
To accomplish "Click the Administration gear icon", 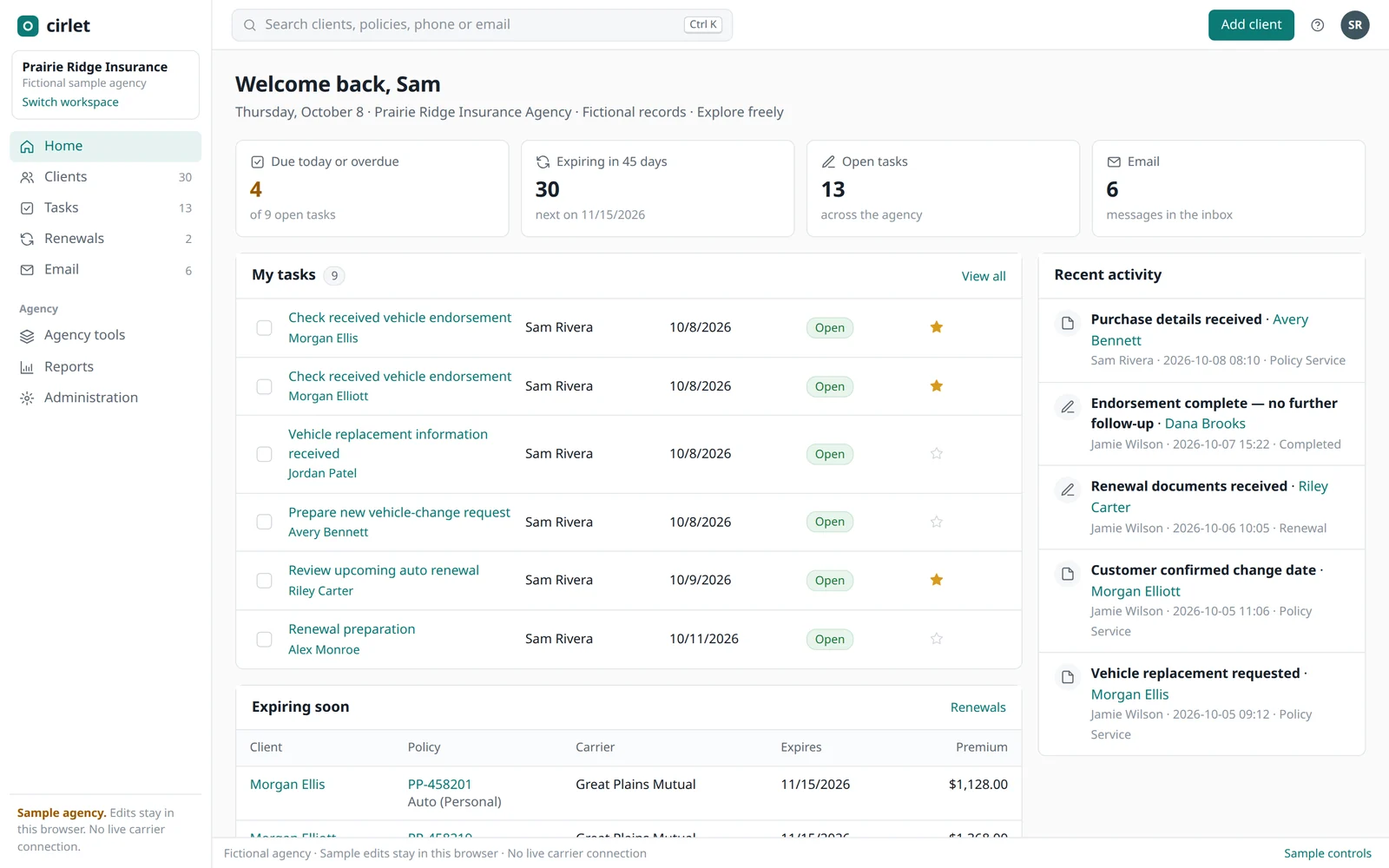I will click(x=27, y=398).
